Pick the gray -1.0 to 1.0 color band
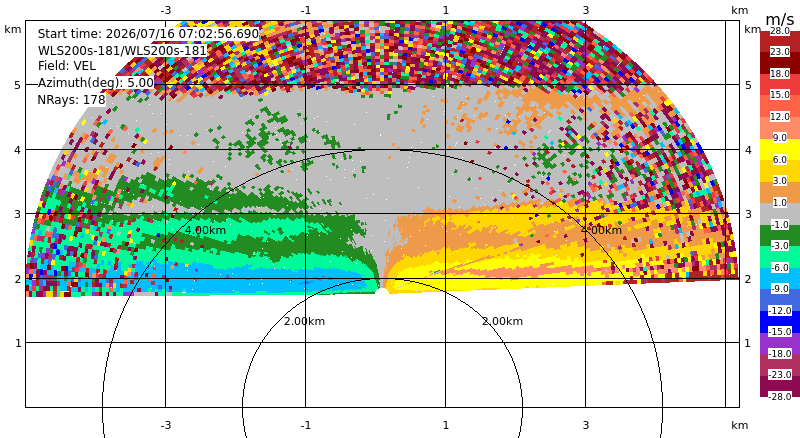This screenshot has width=800, height=438. [x=780, y=214]
